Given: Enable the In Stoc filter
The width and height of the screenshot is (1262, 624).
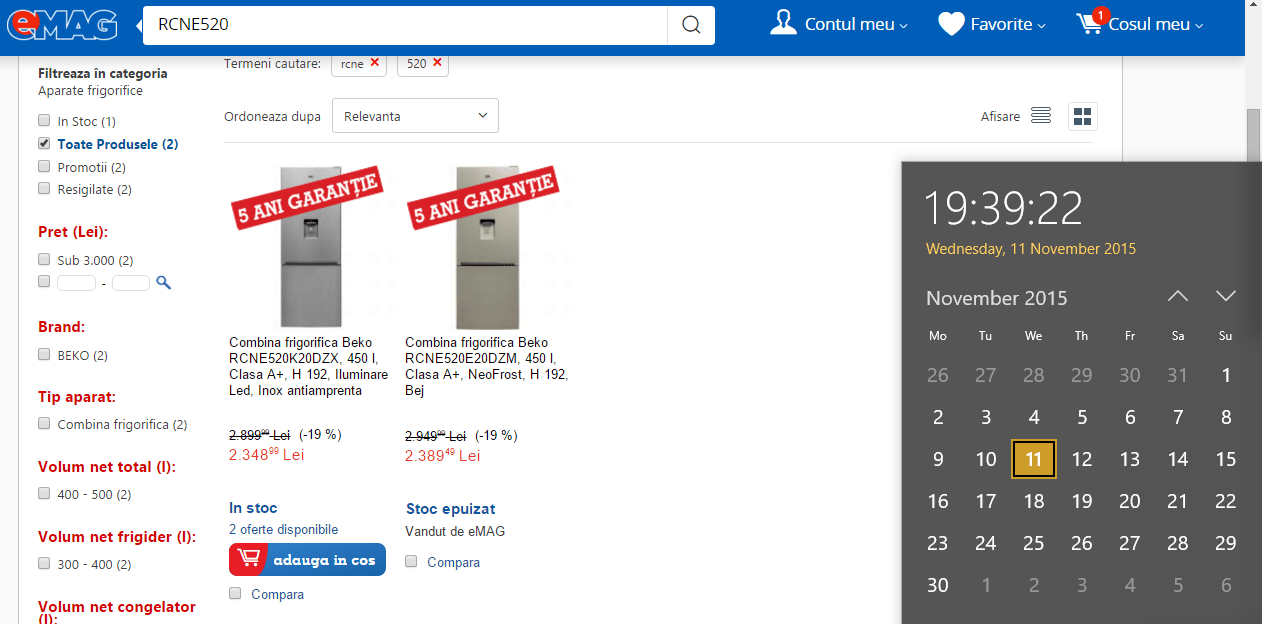Looking at the screenshot, I should pos(44,121).
